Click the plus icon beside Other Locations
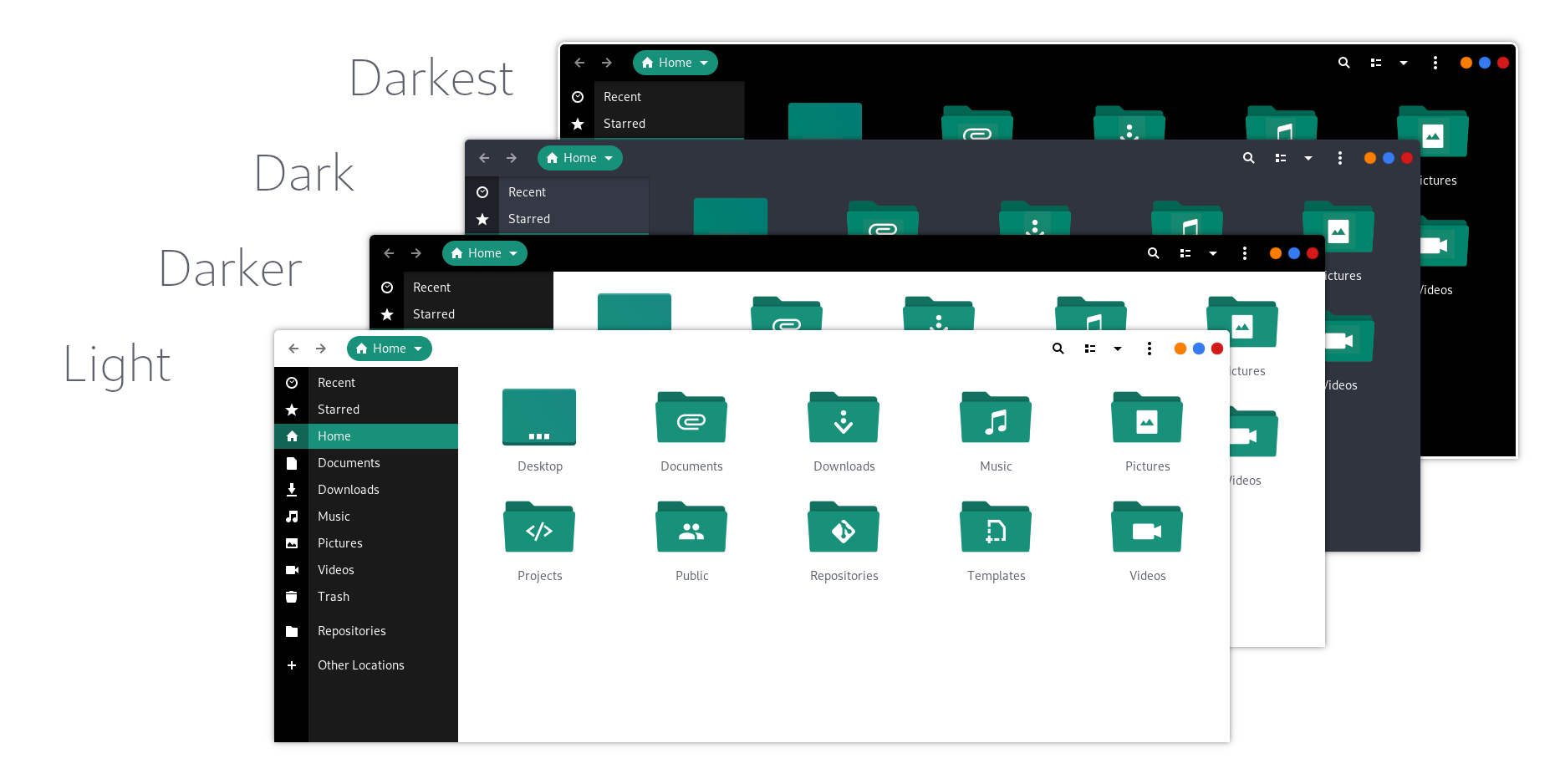Viewport: 1560px width, 784px height. 292,665
